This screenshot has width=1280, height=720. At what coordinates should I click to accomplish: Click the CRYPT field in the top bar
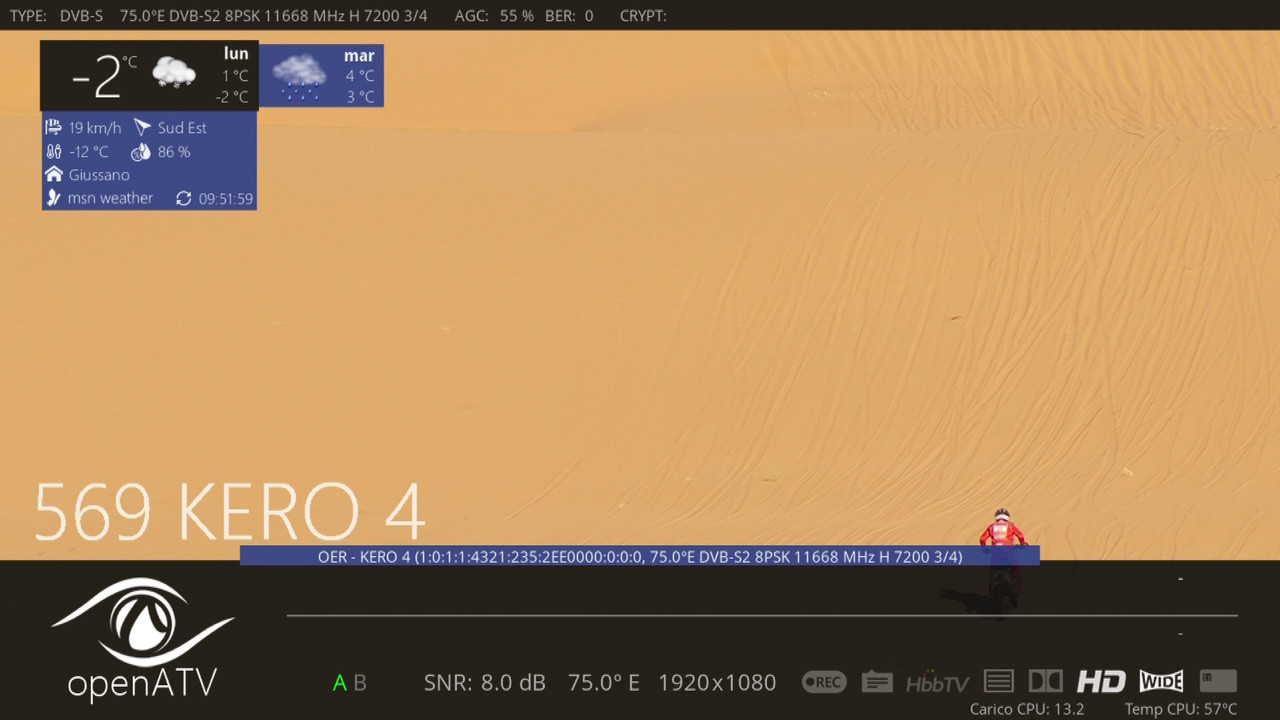click(643, 15)
